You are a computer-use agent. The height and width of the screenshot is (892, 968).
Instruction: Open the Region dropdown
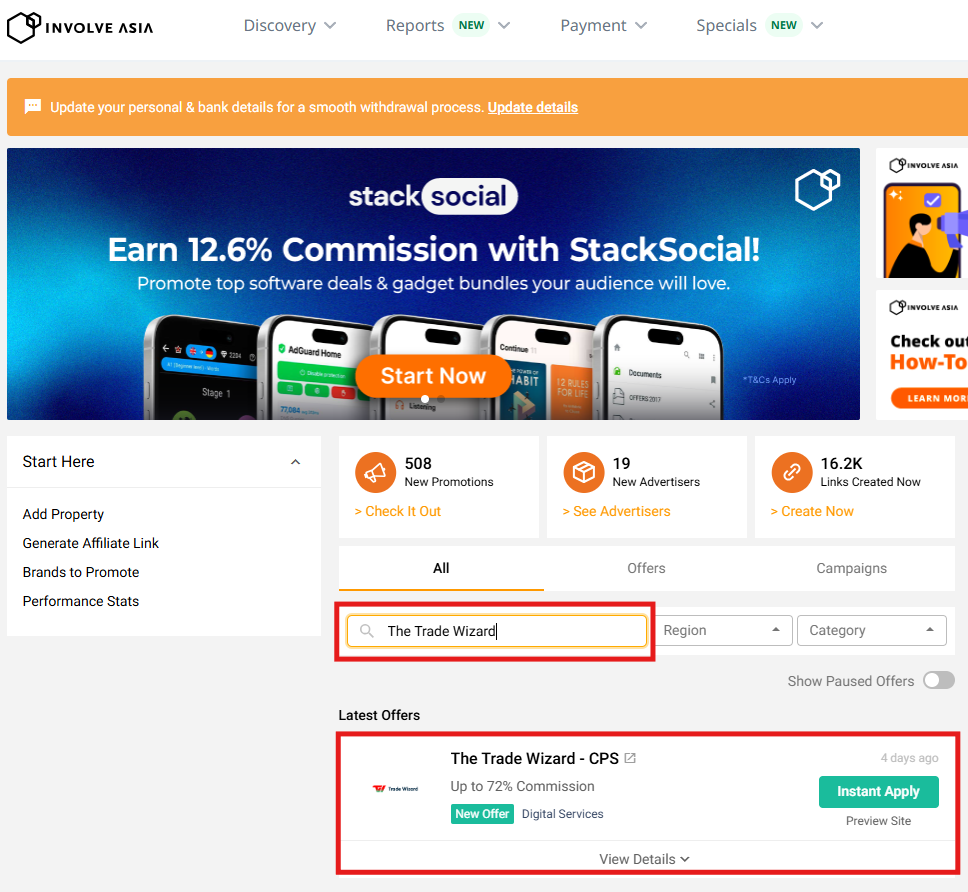click(x=723, y=631)
